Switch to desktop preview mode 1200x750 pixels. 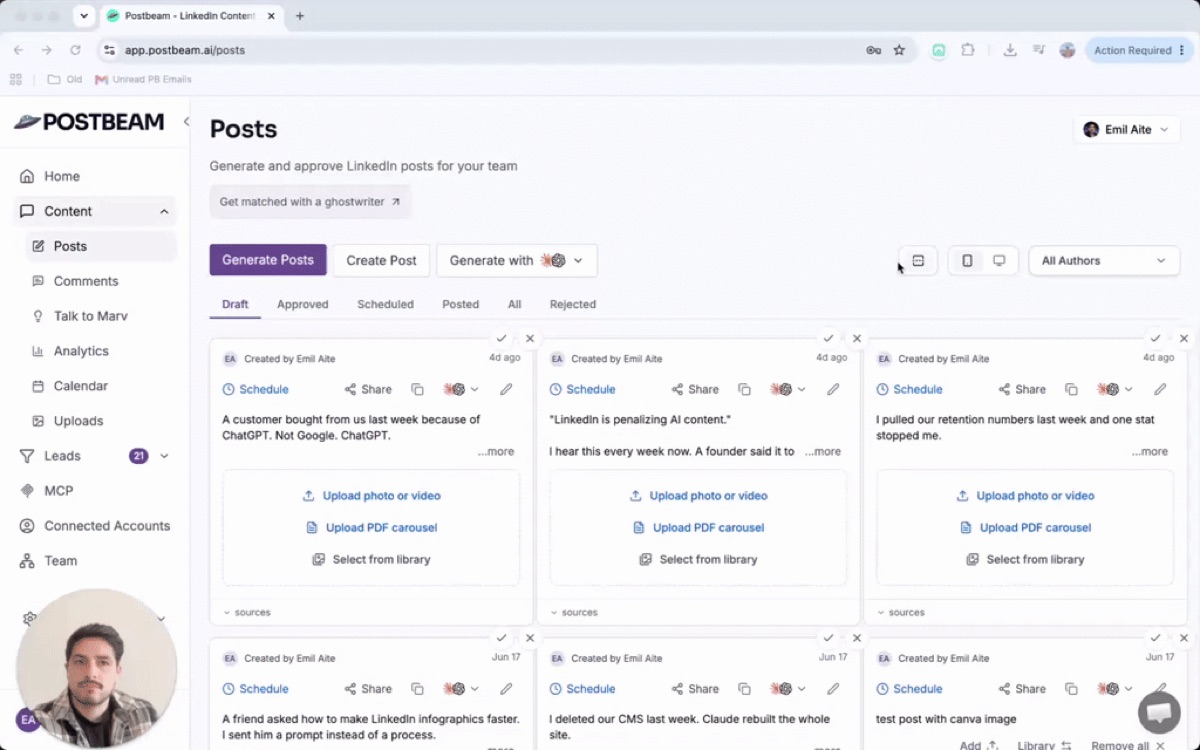[999, 260]
